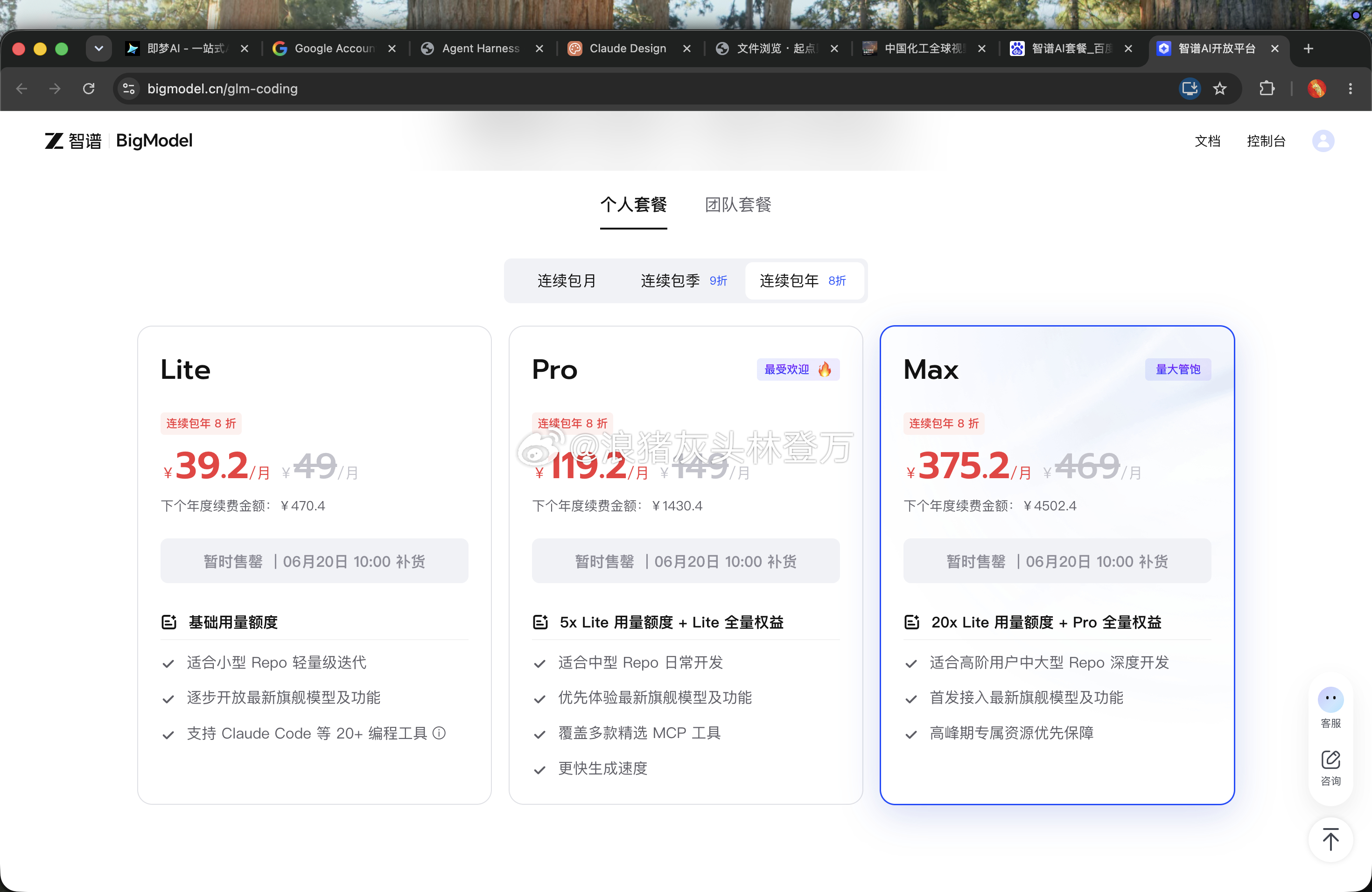
Task: Back to top arrow button
Action: [1330, 840]
